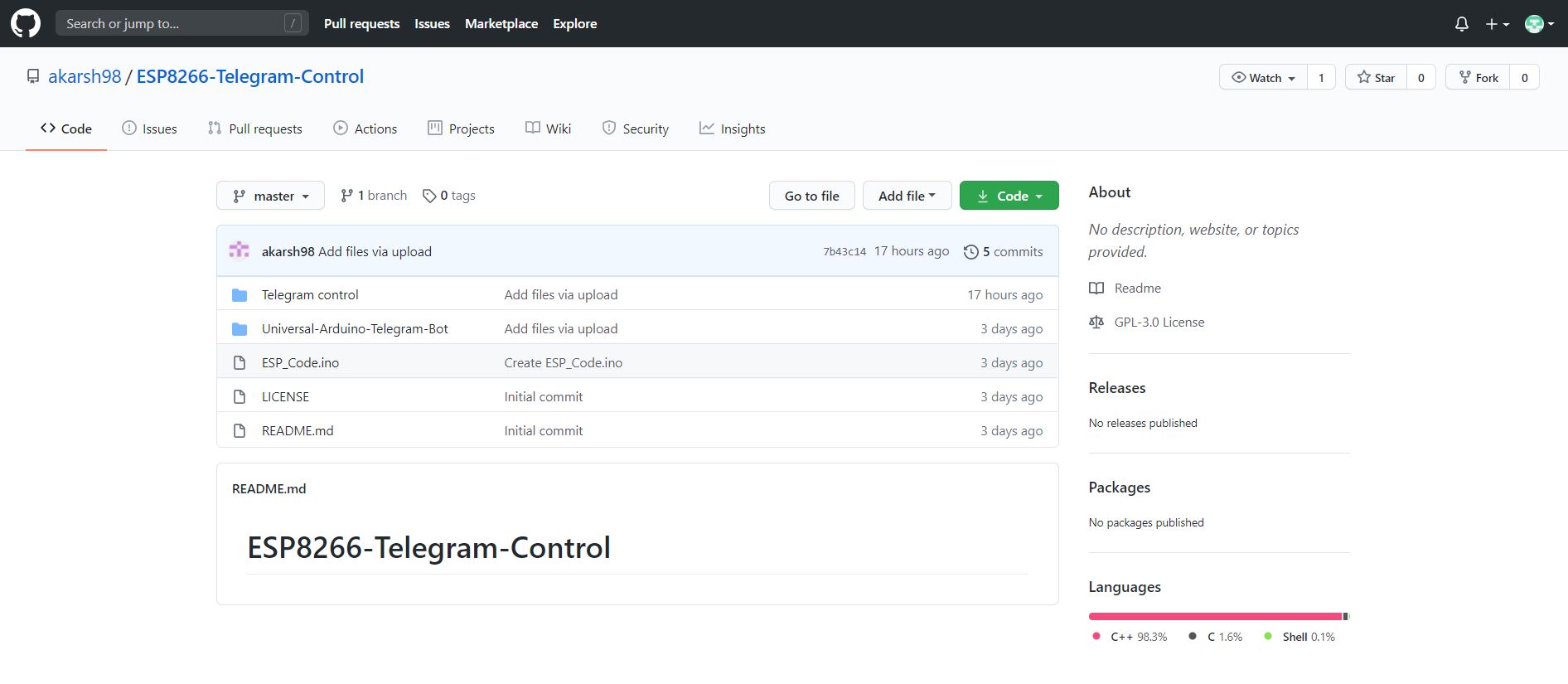Open the ESP_Code.ino file
Image resolution: width=1568 pixels, height=684 pixels.
tap(300, 362)
